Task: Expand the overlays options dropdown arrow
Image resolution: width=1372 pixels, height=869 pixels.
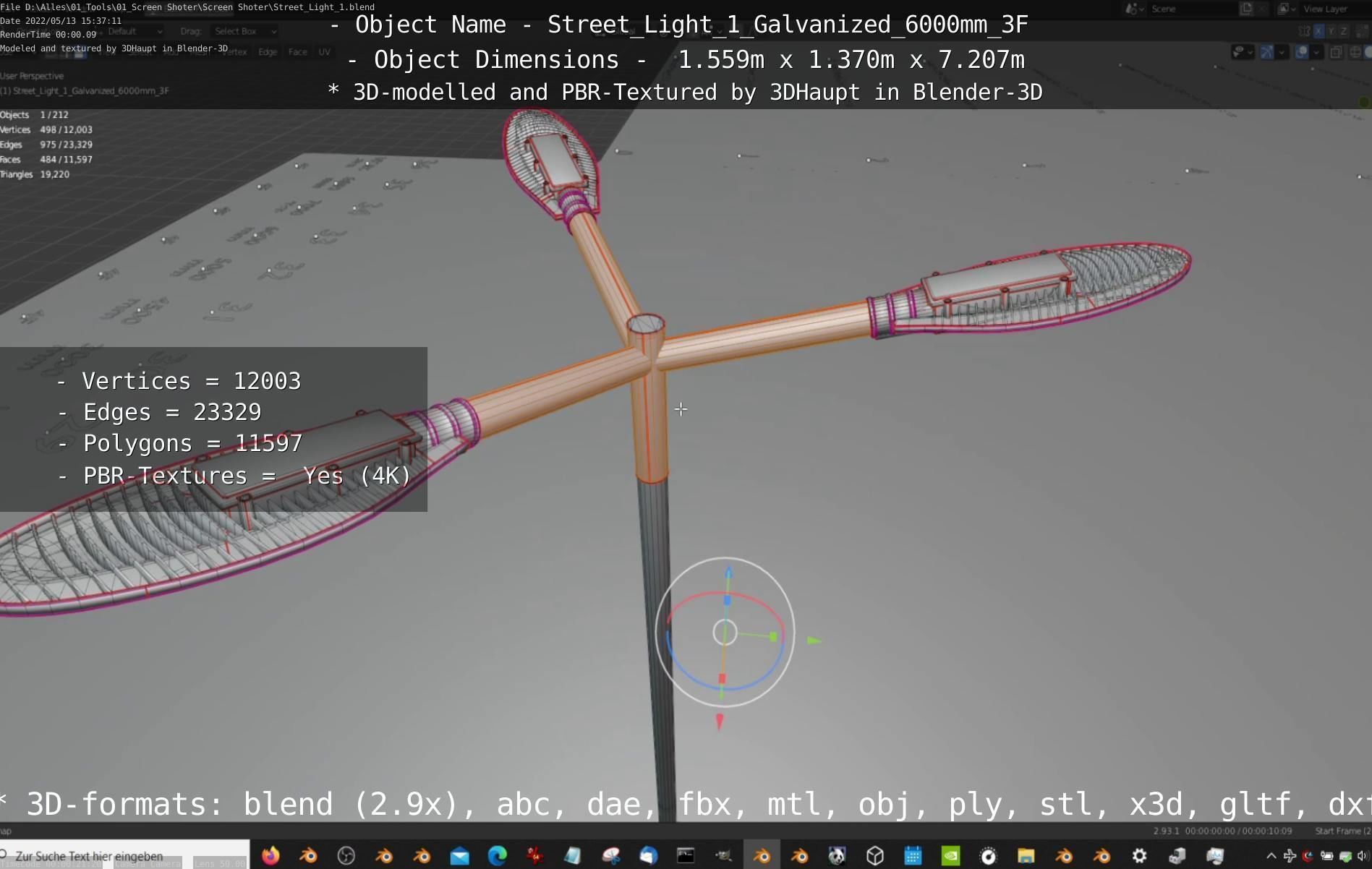Action: click(x=1316, y=52)
